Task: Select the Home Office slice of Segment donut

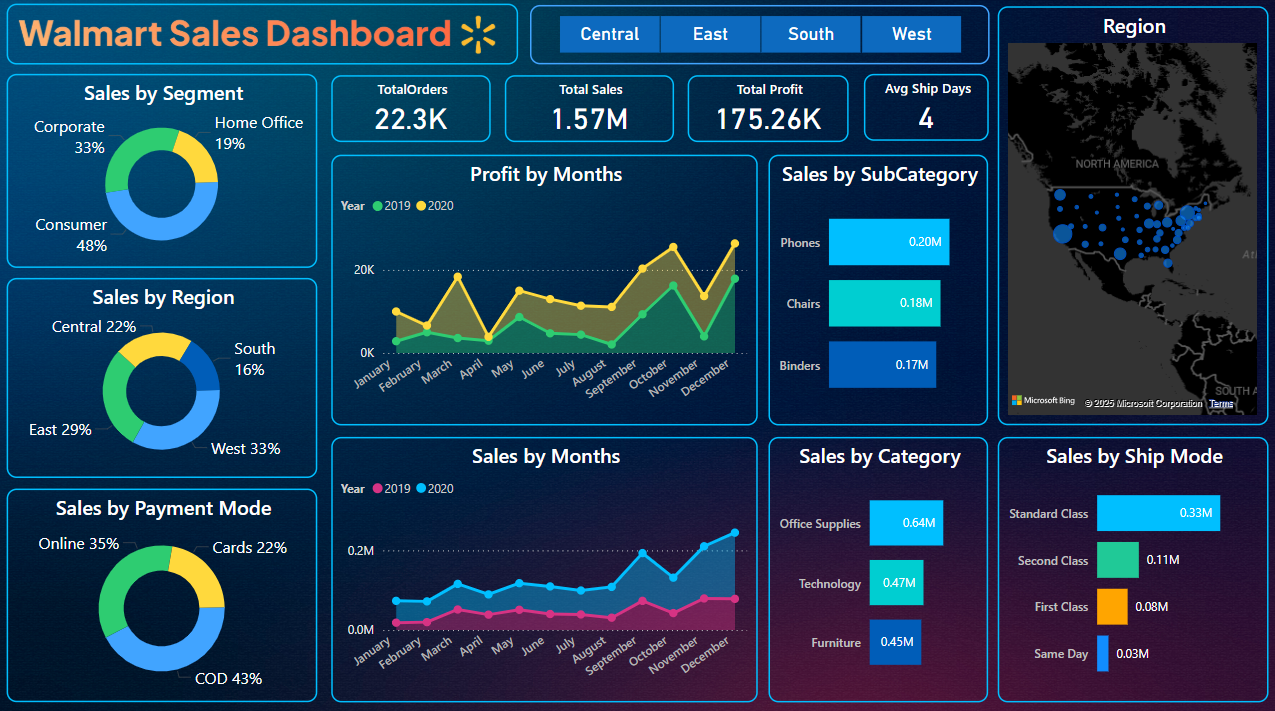Action: [198, 155]
